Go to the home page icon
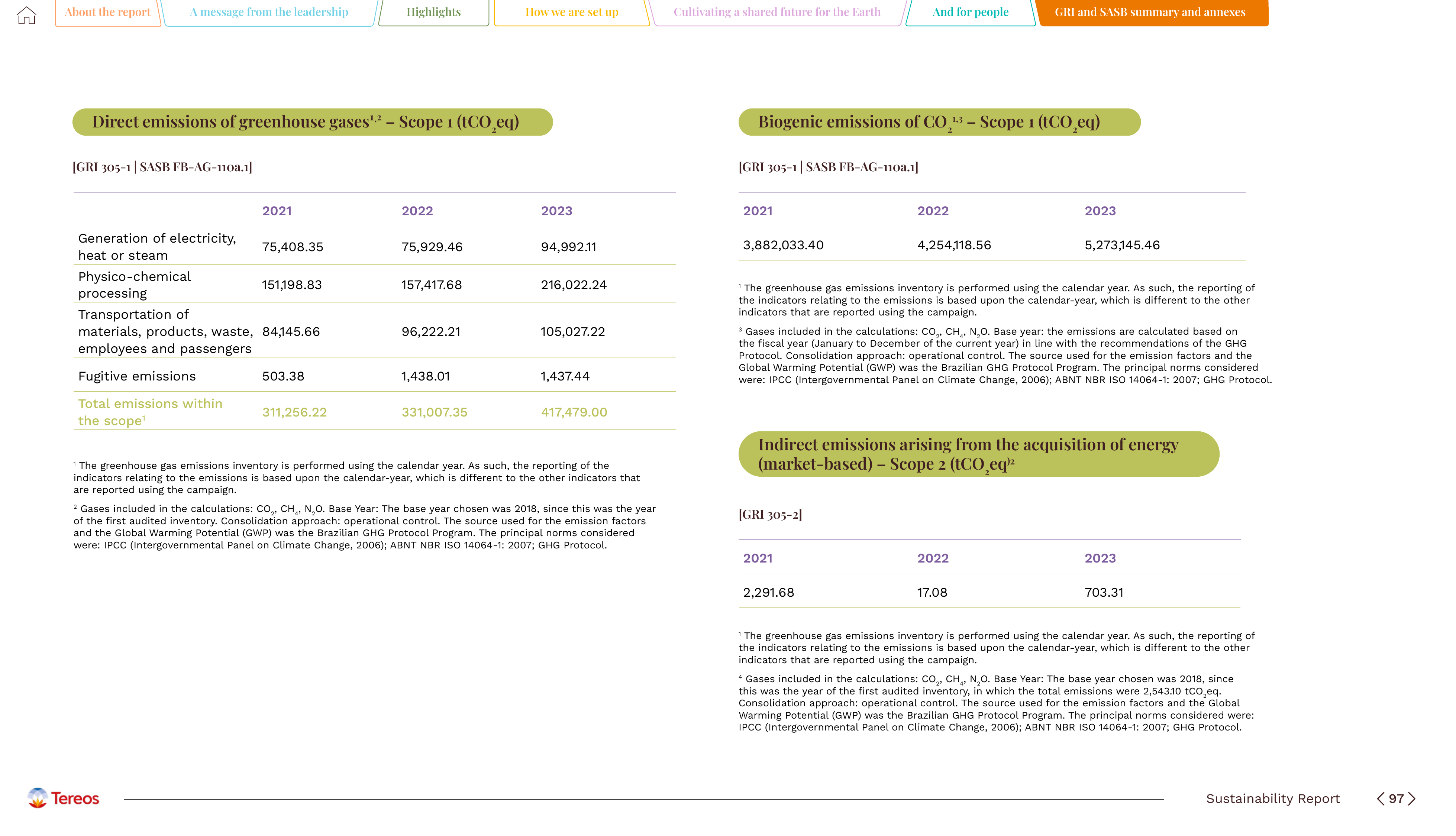The height and width of the screenshot is (836, 1456). coord(26,15)
